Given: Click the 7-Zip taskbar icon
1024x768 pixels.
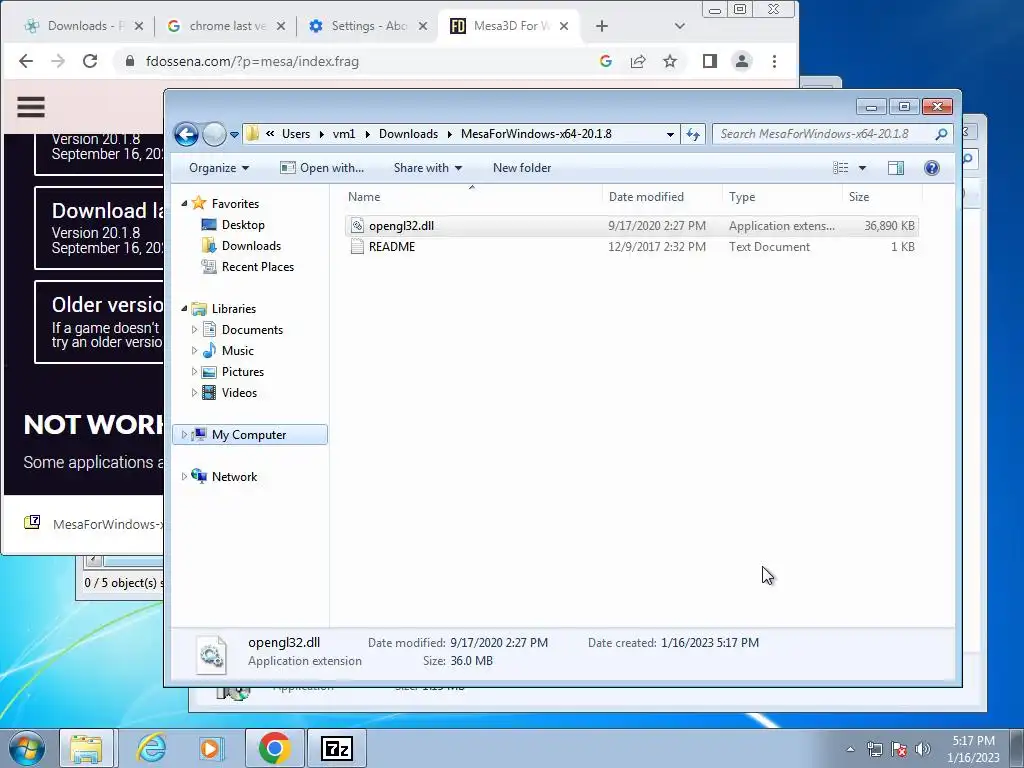Looking at the screenshot, I should pos(337,748).
